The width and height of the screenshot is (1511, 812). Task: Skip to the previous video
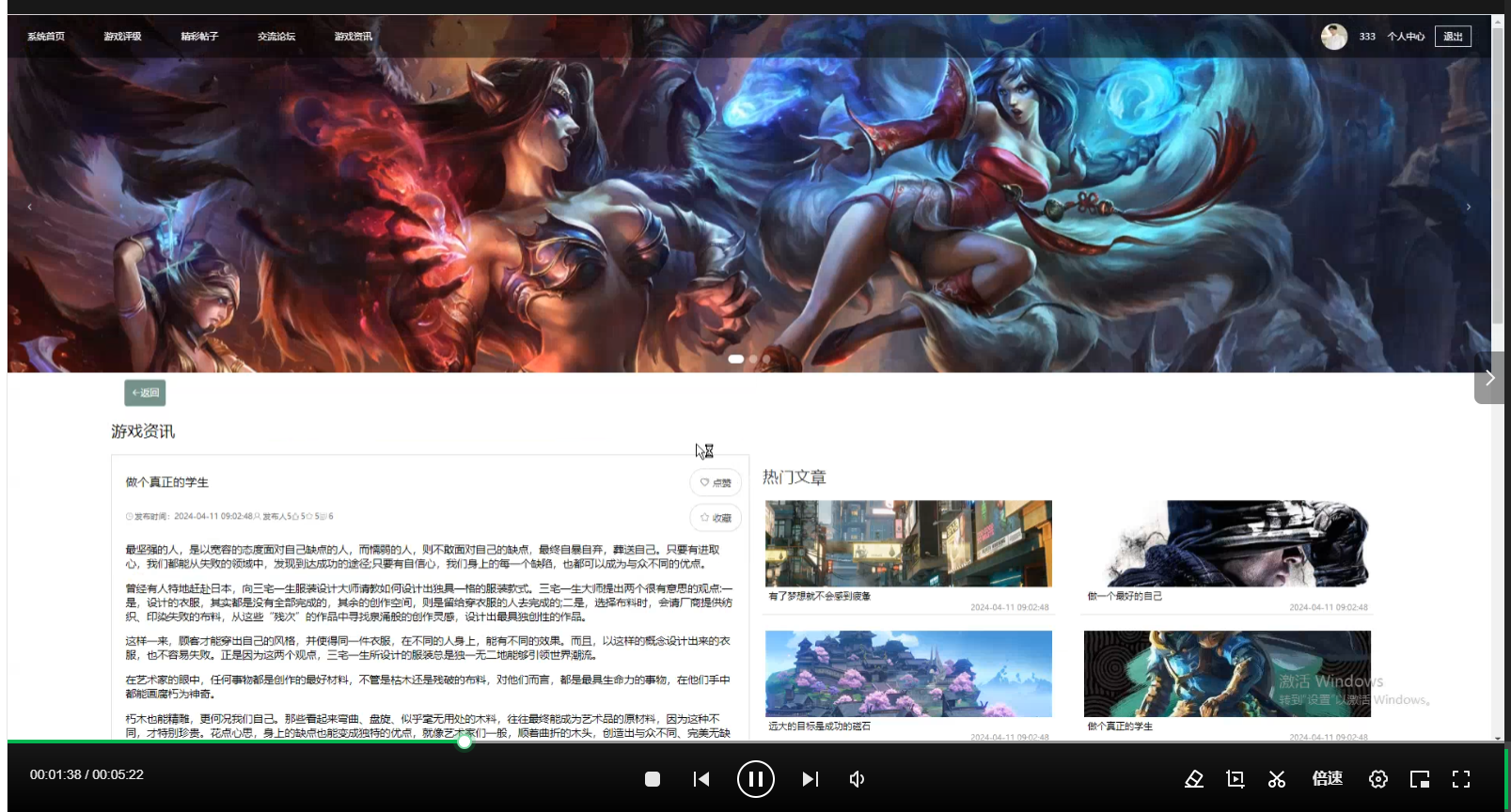point(701,779)
